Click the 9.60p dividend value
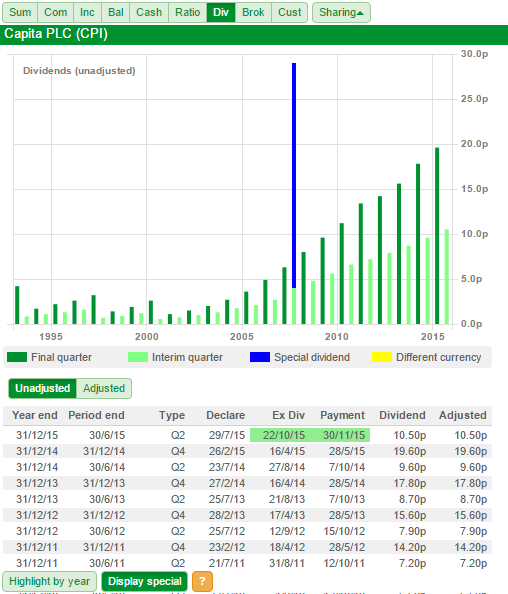This screenshot has height=594, width=508. click(x=413, y=467)
